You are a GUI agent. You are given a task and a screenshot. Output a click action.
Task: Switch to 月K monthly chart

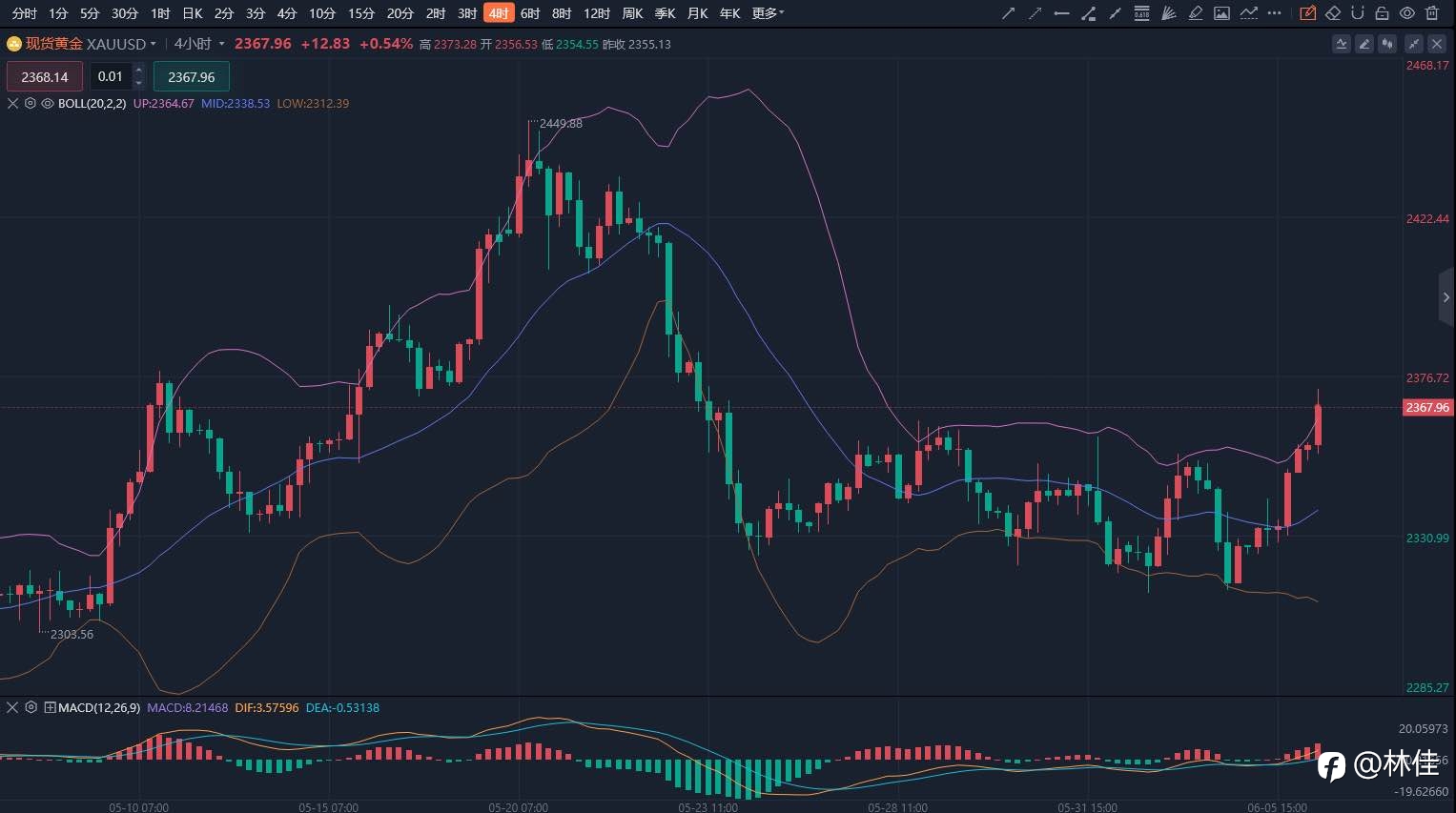click(x=697, y=13)
